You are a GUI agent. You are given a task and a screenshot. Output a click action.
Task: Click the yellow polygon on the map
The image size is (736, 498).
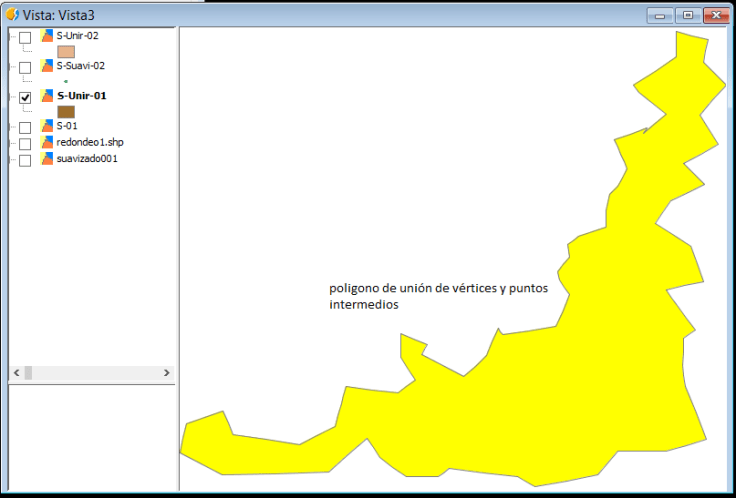[x=600, y=380]
